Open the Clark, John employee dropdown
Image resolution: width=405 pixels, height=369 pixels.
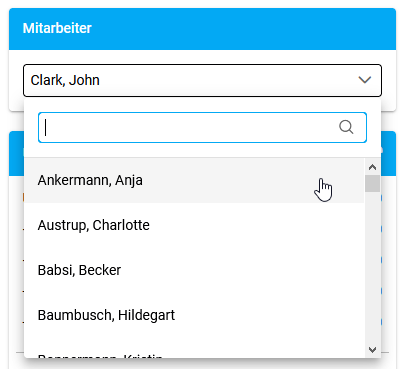(x=202, y=80)
